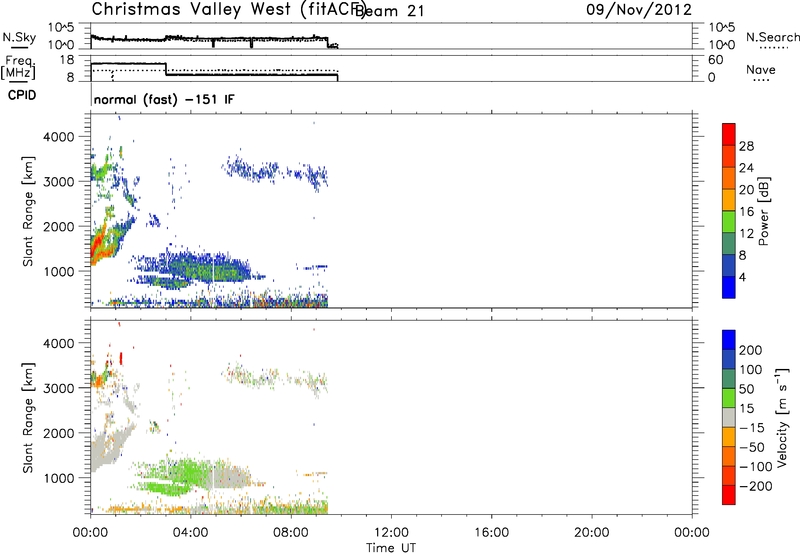Select the date "09/Nov/2012"
This screenshot has height=554, width=800.
(x=639, y=10)
